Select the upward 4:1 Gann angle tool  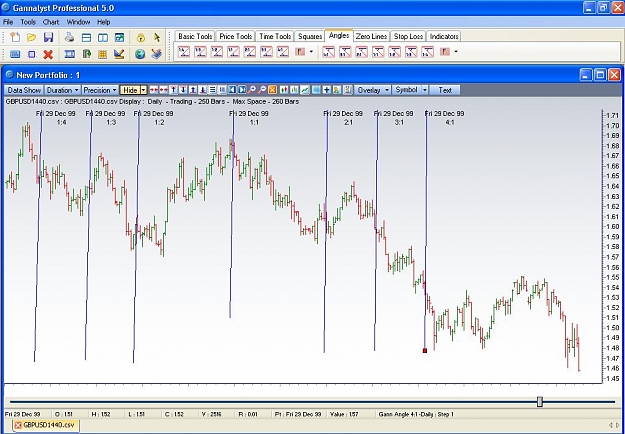(283, 52)
